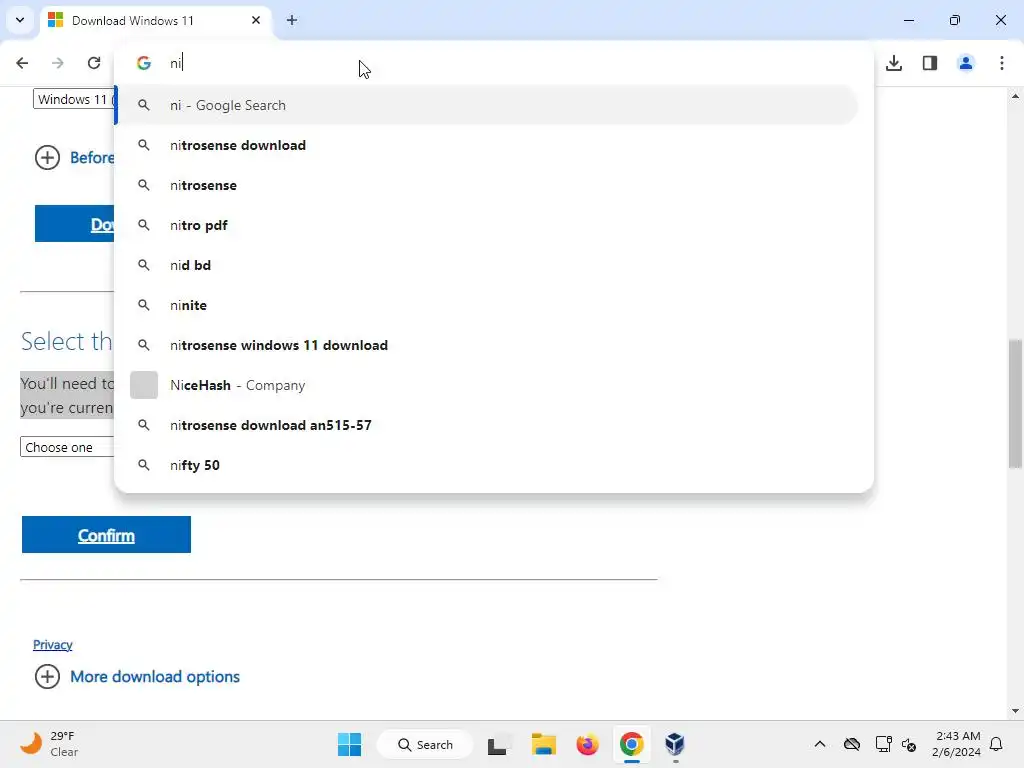Click the page vertical scrollbar thumb
Image resolution: width=1024 pixels, height=768 pixels.
click(x=1015, y=404)
